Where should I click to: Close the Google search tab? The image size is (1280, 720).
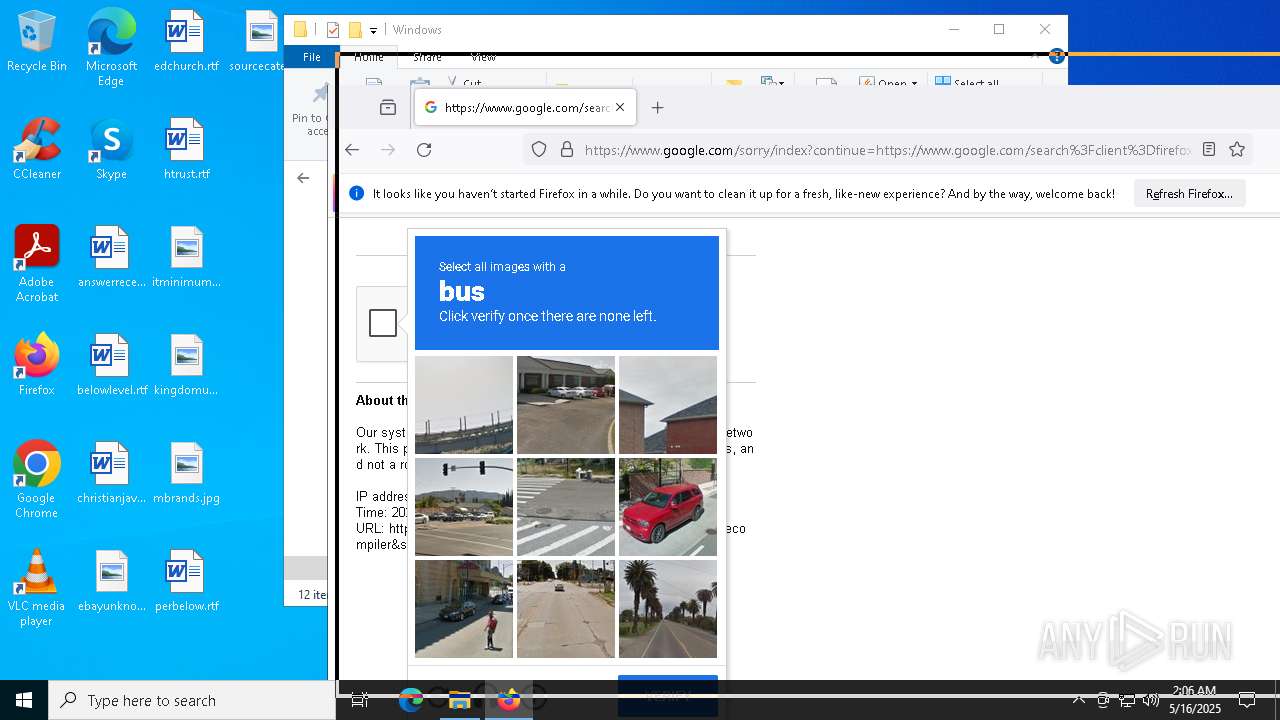(x=620, y=108)
